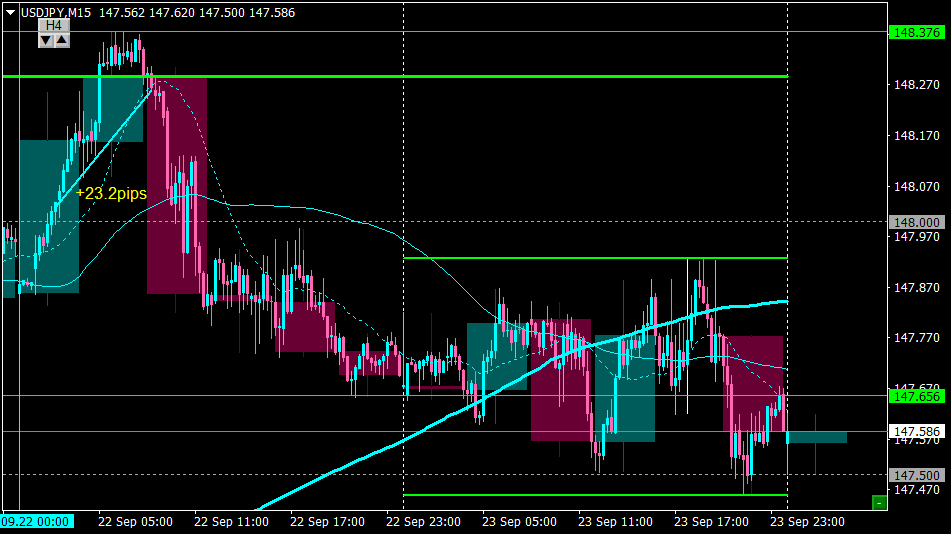
Task: Click the small green minus icon
Action: point(879,502)
